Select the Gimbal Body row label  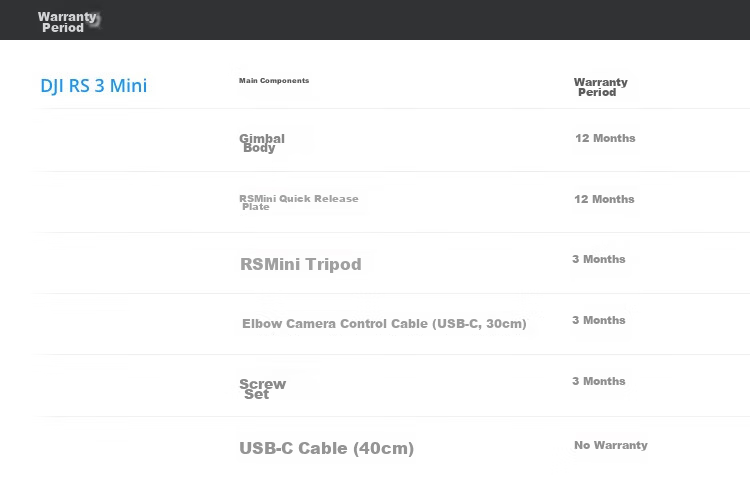(x=262, y=143)
